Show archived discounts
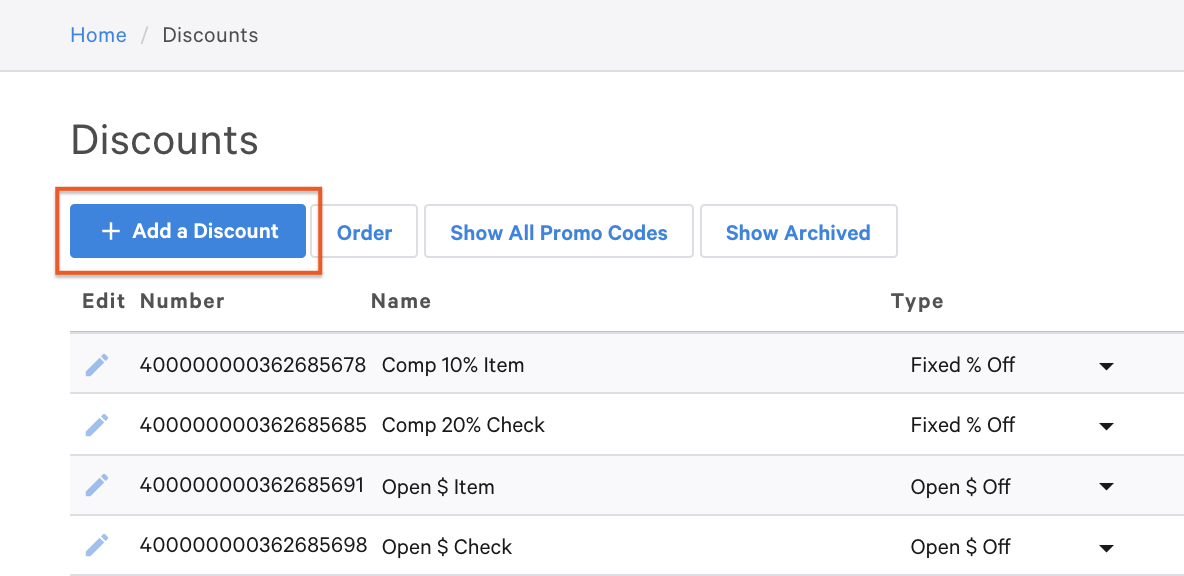 (798, 232)
